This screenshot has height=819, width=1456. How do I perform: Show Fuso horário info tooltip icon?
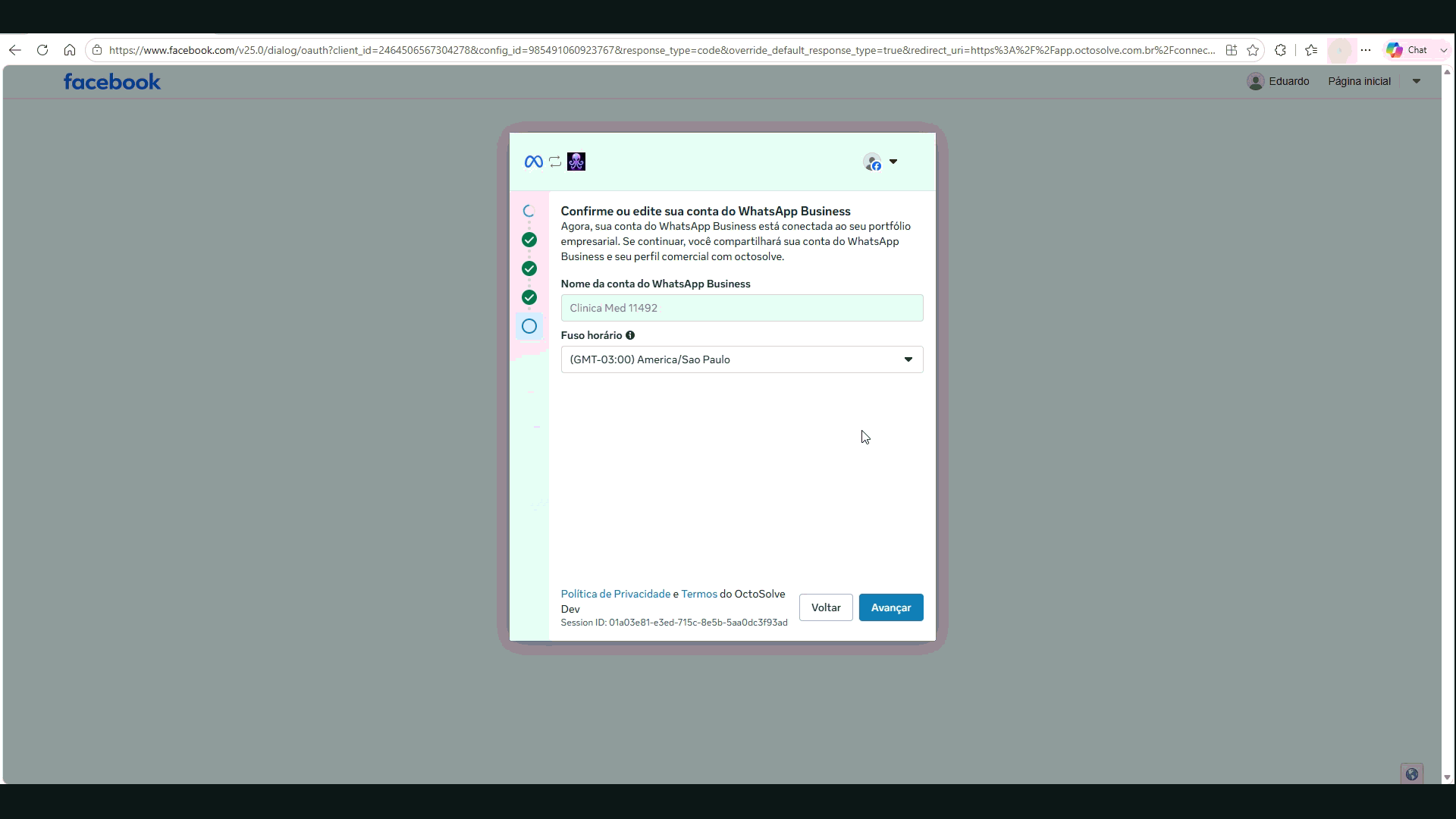[630, 335]
